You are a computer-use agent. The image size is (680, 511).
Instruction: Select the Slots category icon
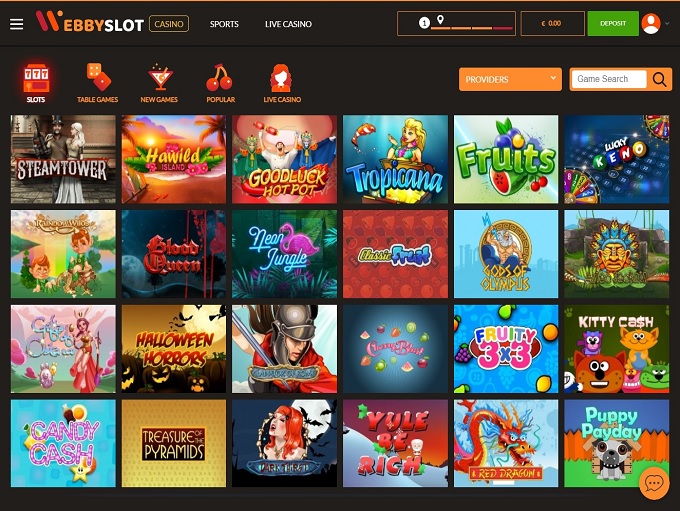coord(36,79)
